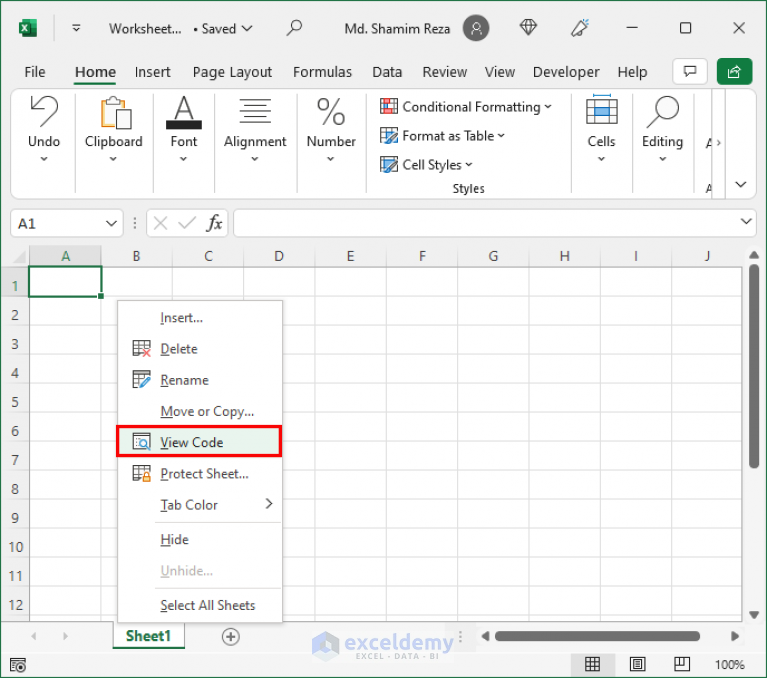Open the Name Box dropdown

click(x=111, y=224)
